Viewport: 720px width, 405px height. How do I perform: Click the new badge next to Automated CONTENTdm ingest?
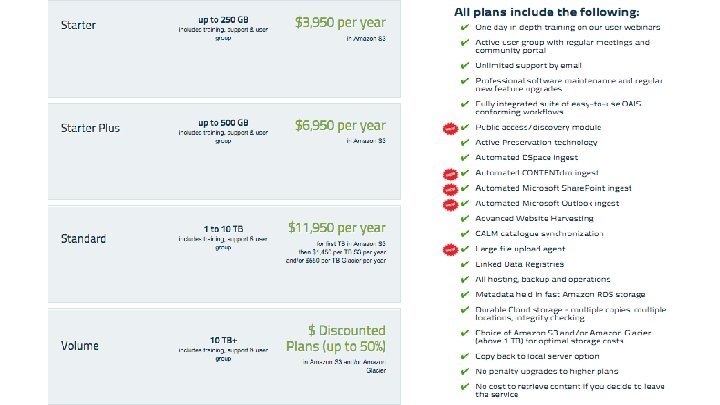[451, 173]
